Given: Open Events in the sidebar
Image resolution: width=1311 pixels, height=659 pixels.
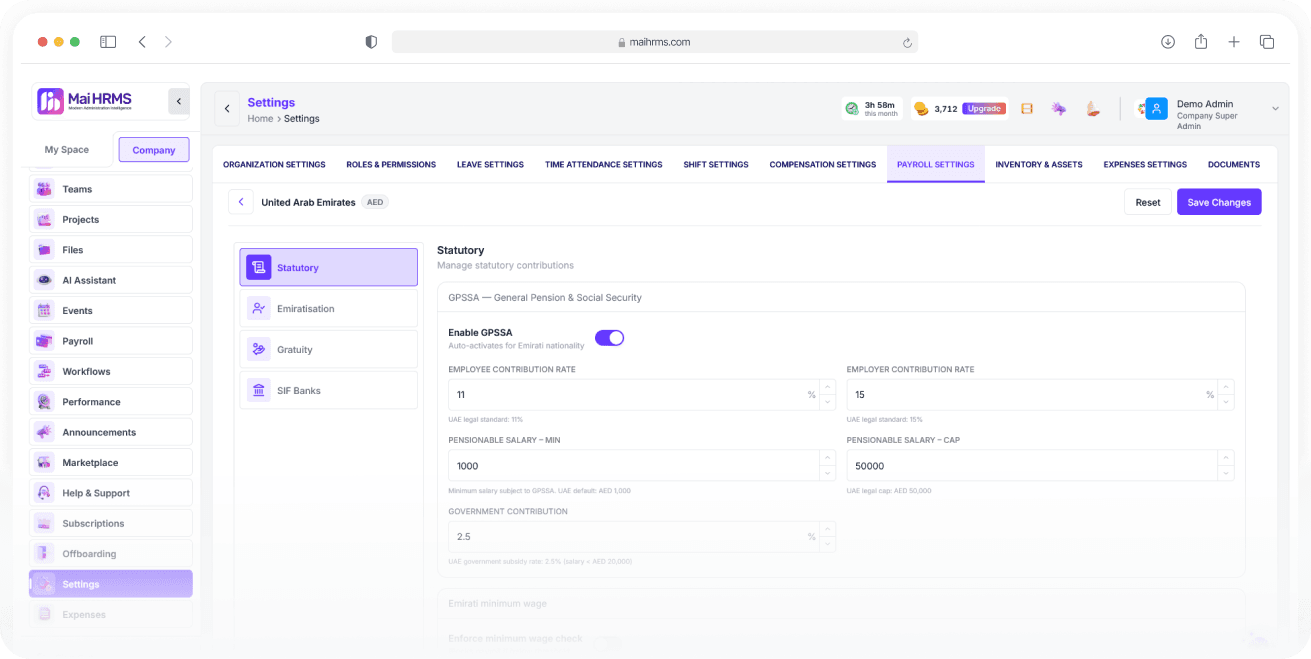Looking at the screenshot, I should [111, 311].
